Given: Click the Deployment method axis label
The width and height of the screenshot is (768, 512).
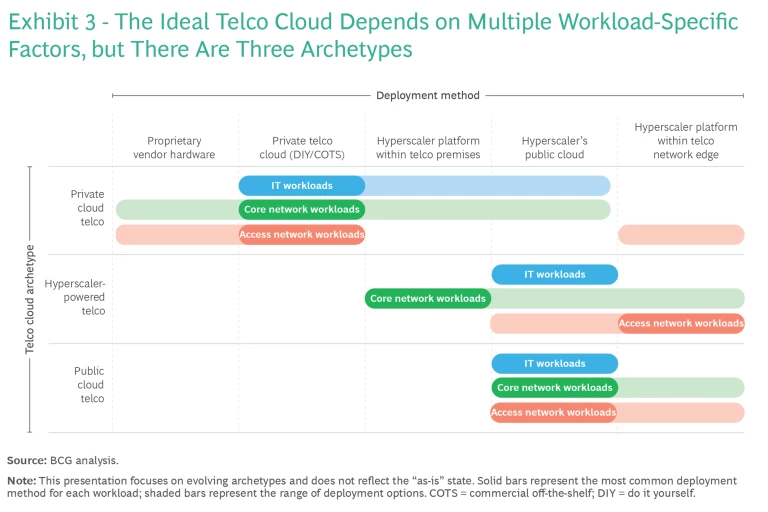Looking at the screenshot, I should pyautogui.click(x=427, y=96).
